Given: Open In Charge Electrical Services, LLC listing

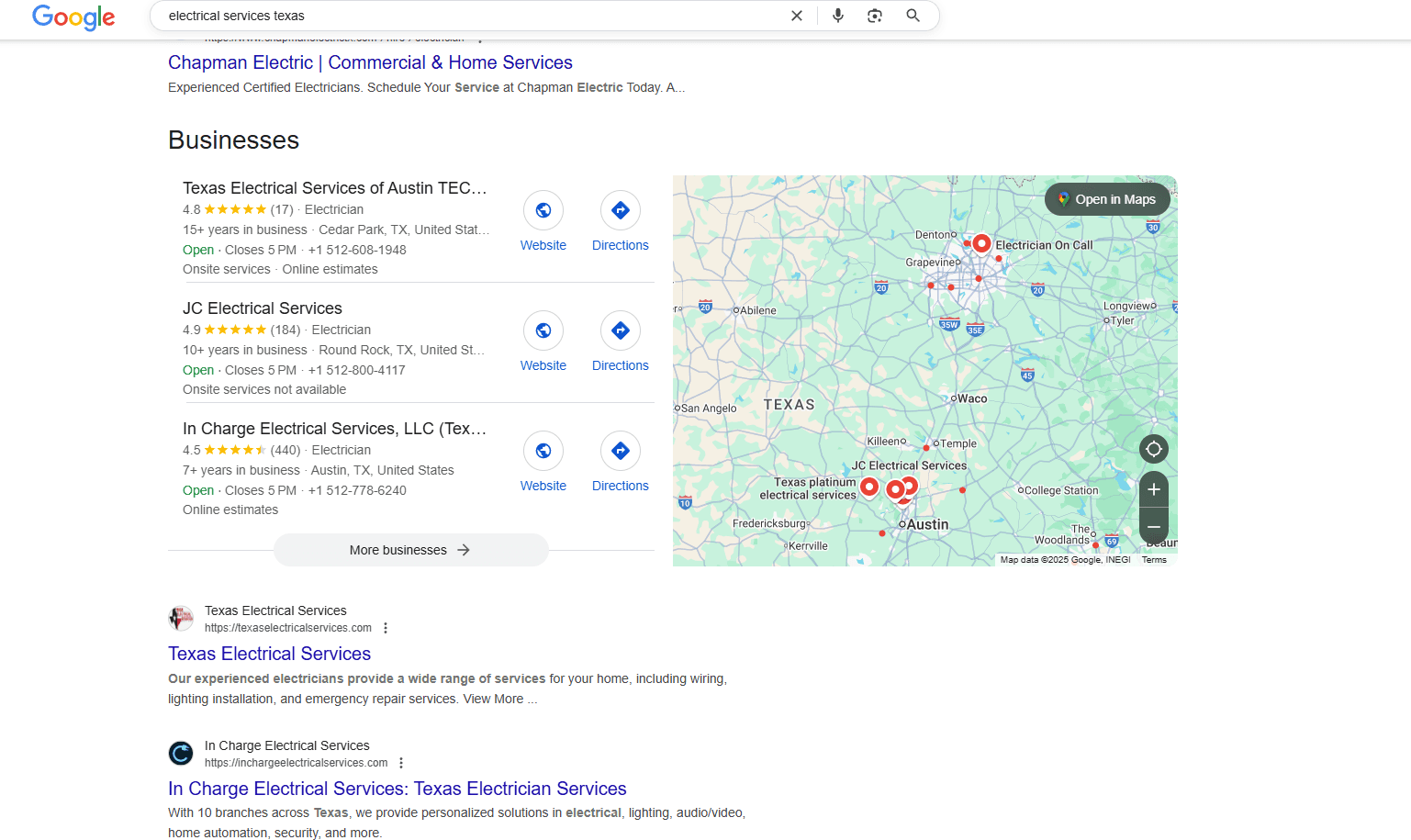Looking at the screenshot, I should coord(334,429).
